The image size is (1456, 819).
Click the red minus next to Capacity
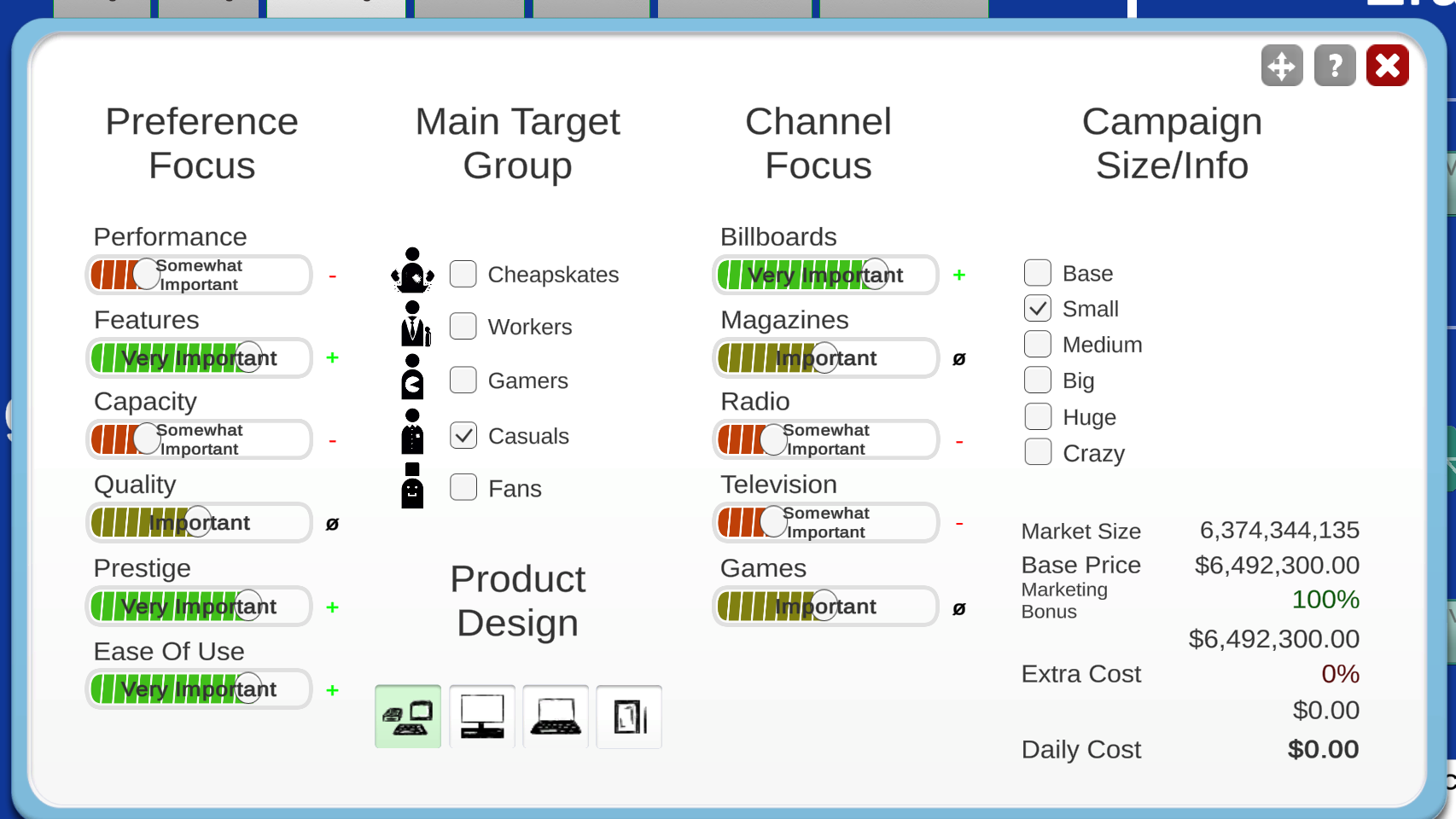coord(333,441)
